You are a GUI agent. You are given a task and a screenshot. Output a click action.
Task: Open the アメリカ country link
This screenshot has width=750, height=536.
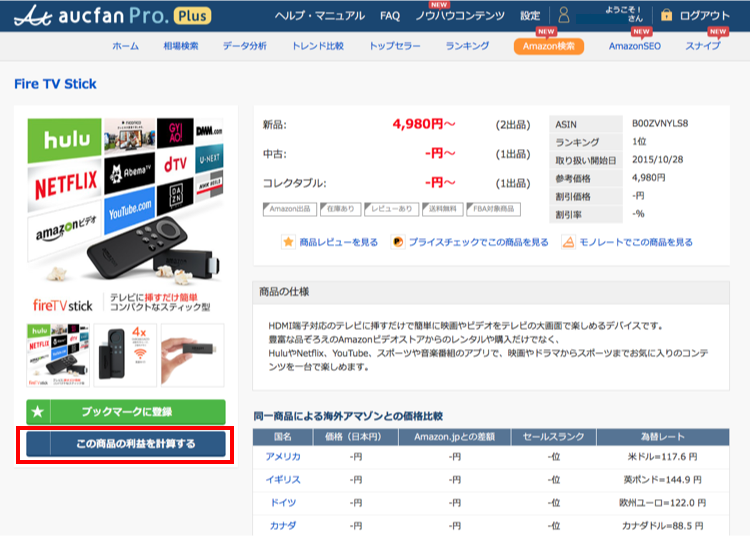tap(283, 457)
